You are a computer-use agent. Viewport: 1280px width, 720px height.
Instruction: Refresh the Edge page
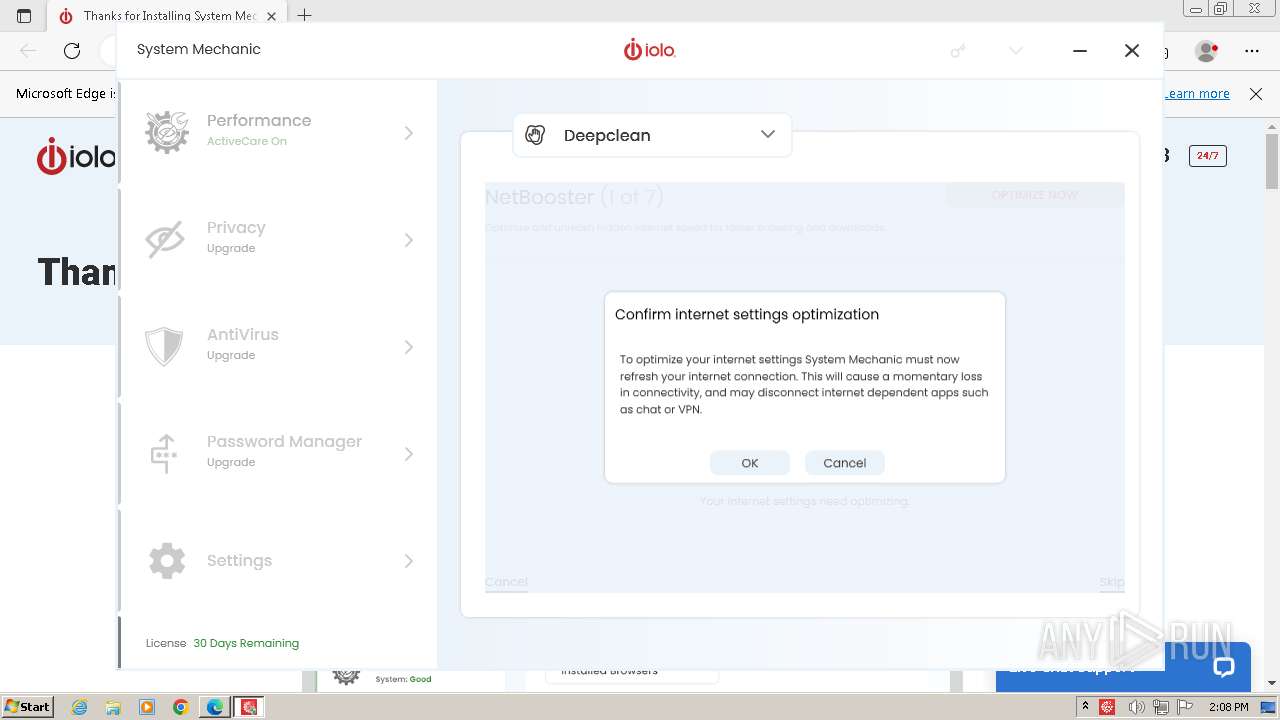72,50
